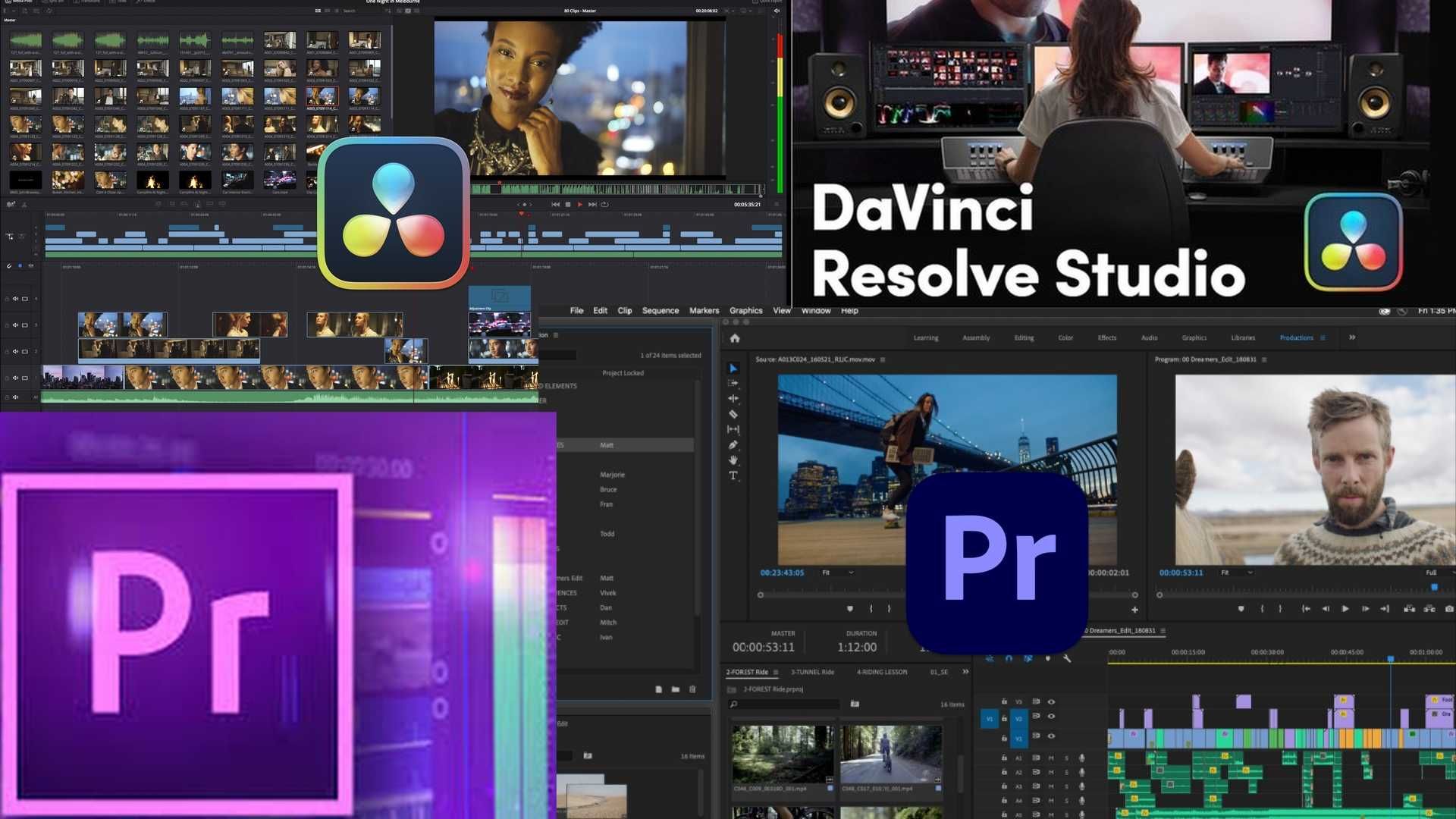Viewport: 1456px width, 819px height.
Task: Go to In point in Program monitor
Action: (1305, 609)
